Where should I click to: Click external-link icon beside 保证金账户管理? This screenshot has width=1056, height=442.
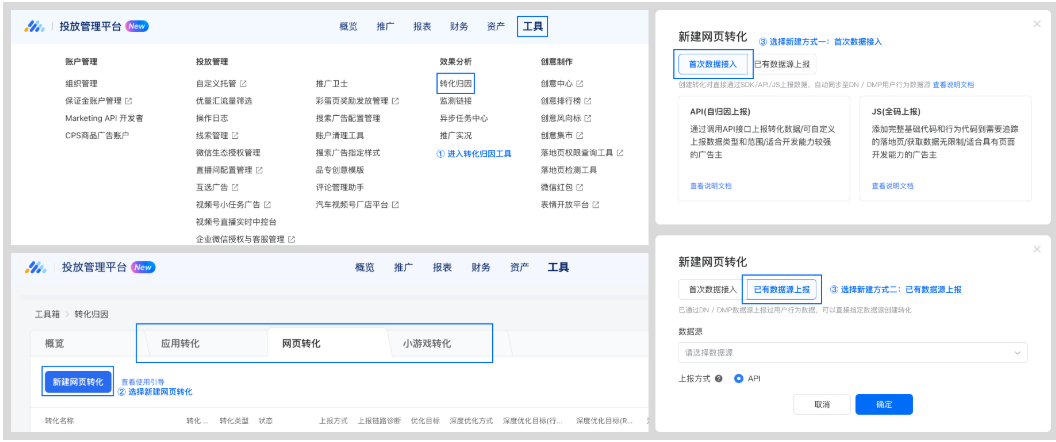129,101
